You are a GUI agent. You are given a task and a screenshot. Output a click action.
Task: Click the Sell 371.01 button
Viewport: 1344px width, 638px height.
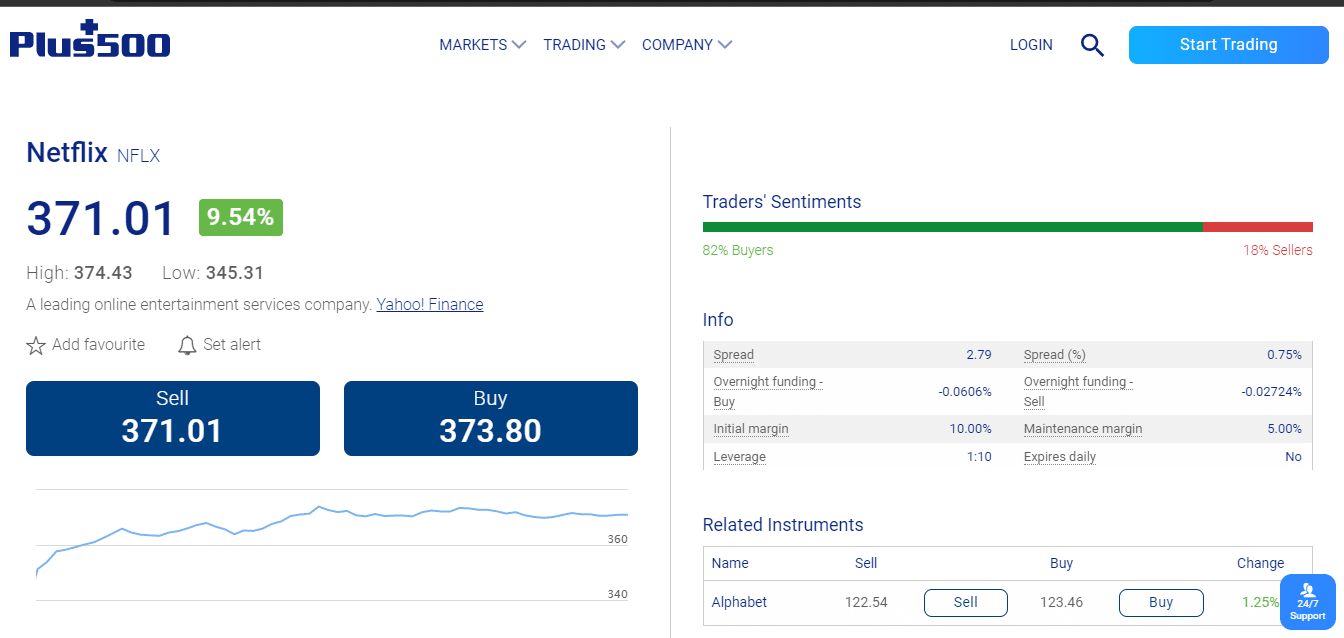click(173, 418)
